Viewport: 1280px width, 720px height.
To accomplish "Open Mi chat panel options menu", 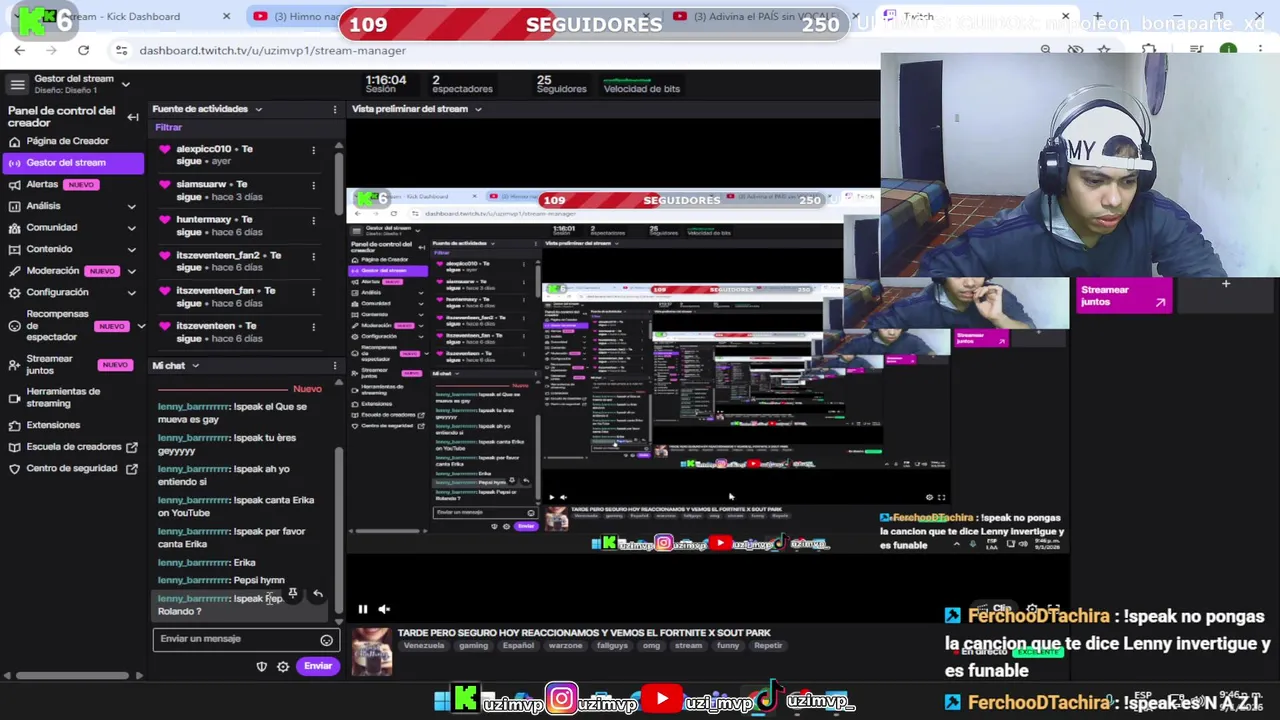I will coord(335,366).
